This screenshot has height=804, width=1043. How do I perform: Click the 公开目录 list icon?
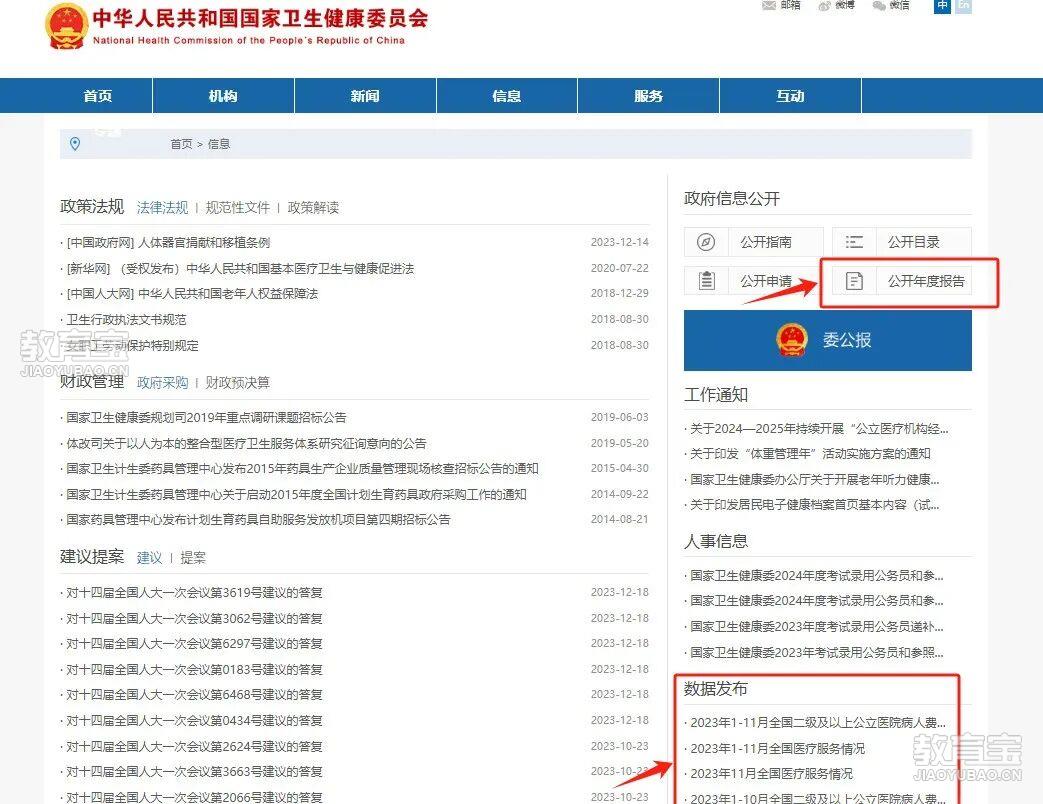tap(854, 241)
